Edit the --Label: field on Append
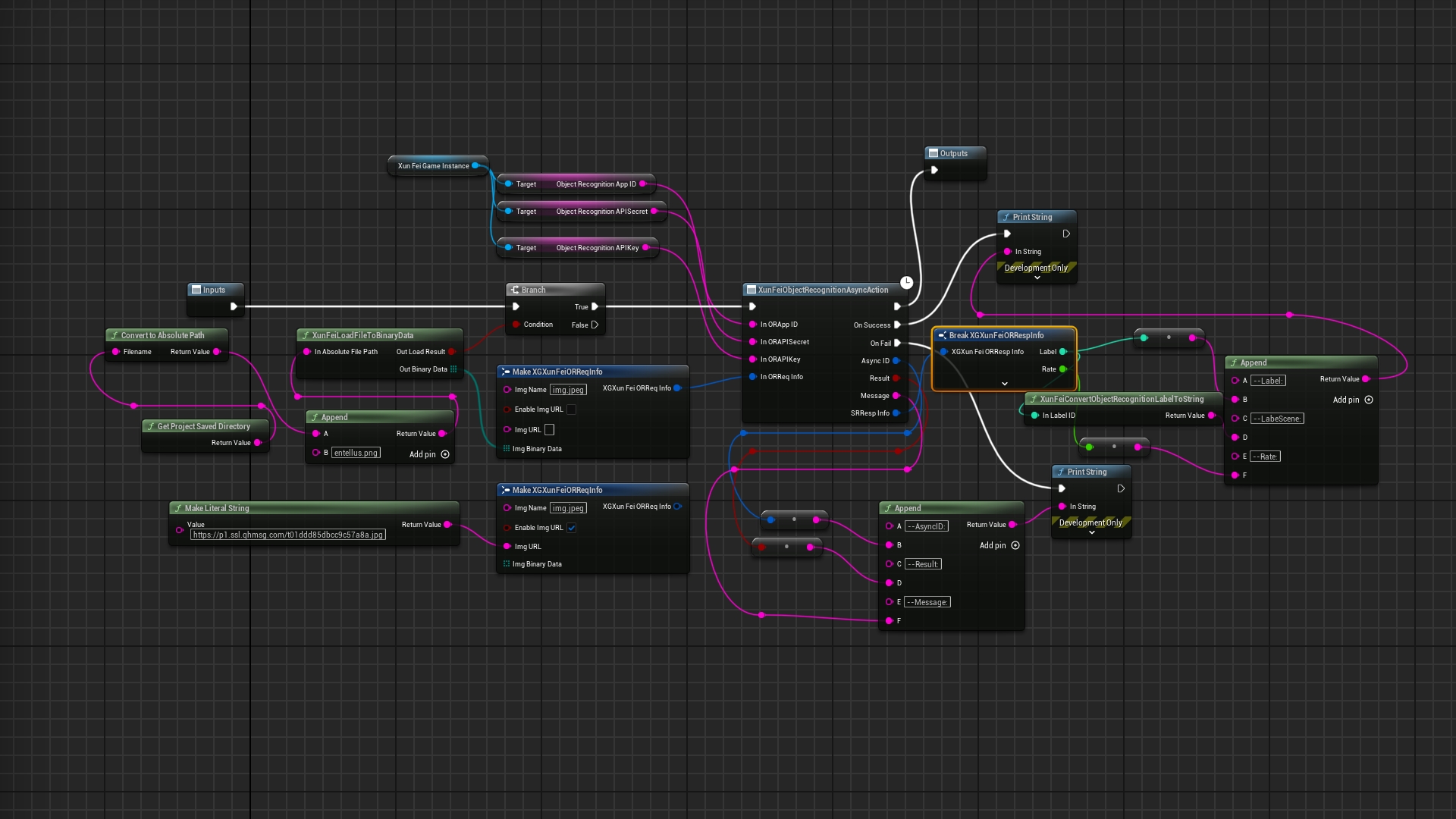This screenshot has width=1456, height=819. pyautogui.click(x=1268, y=381)
